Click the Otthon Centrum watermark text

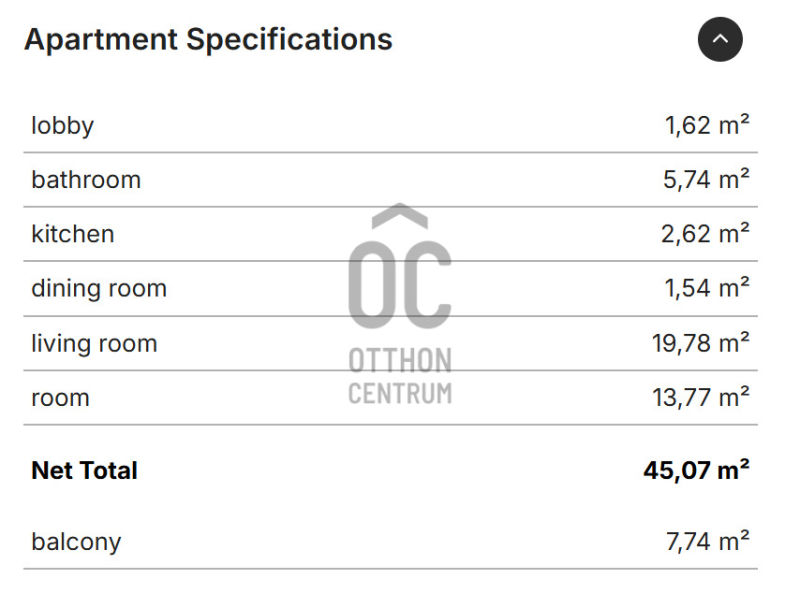(x=400, y=376)
